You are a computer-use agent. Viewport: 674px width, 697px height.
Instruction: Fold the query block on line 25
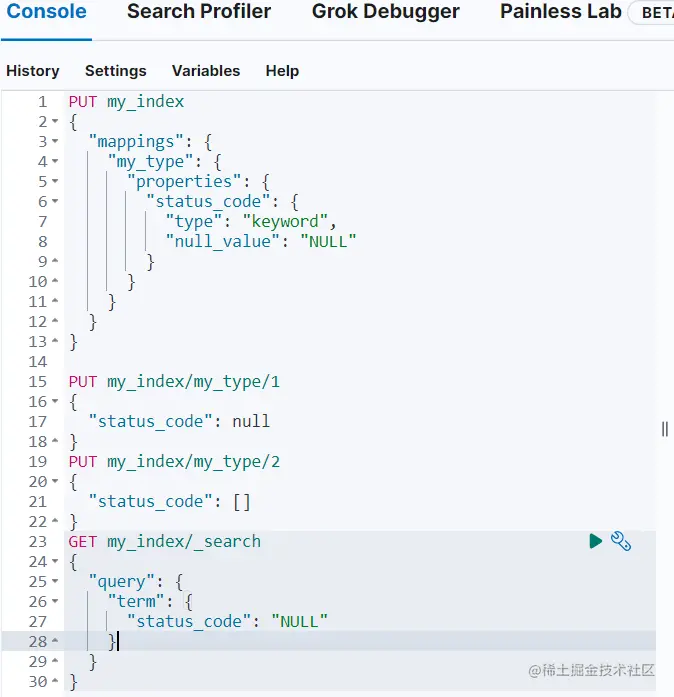click(55, 582)
